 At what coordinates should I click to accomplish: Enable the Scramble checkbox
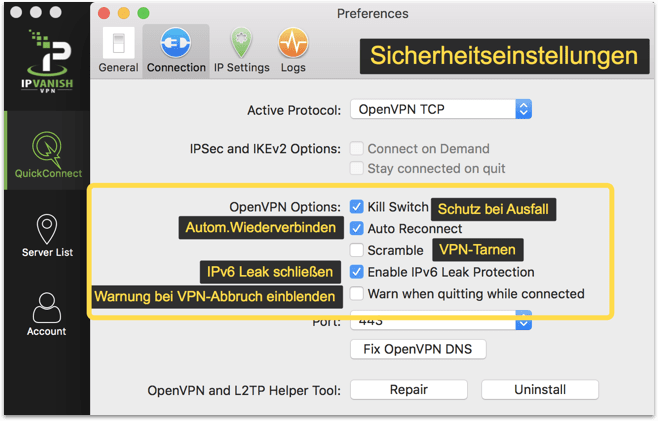pyautogui.click(x=357, y=250)
